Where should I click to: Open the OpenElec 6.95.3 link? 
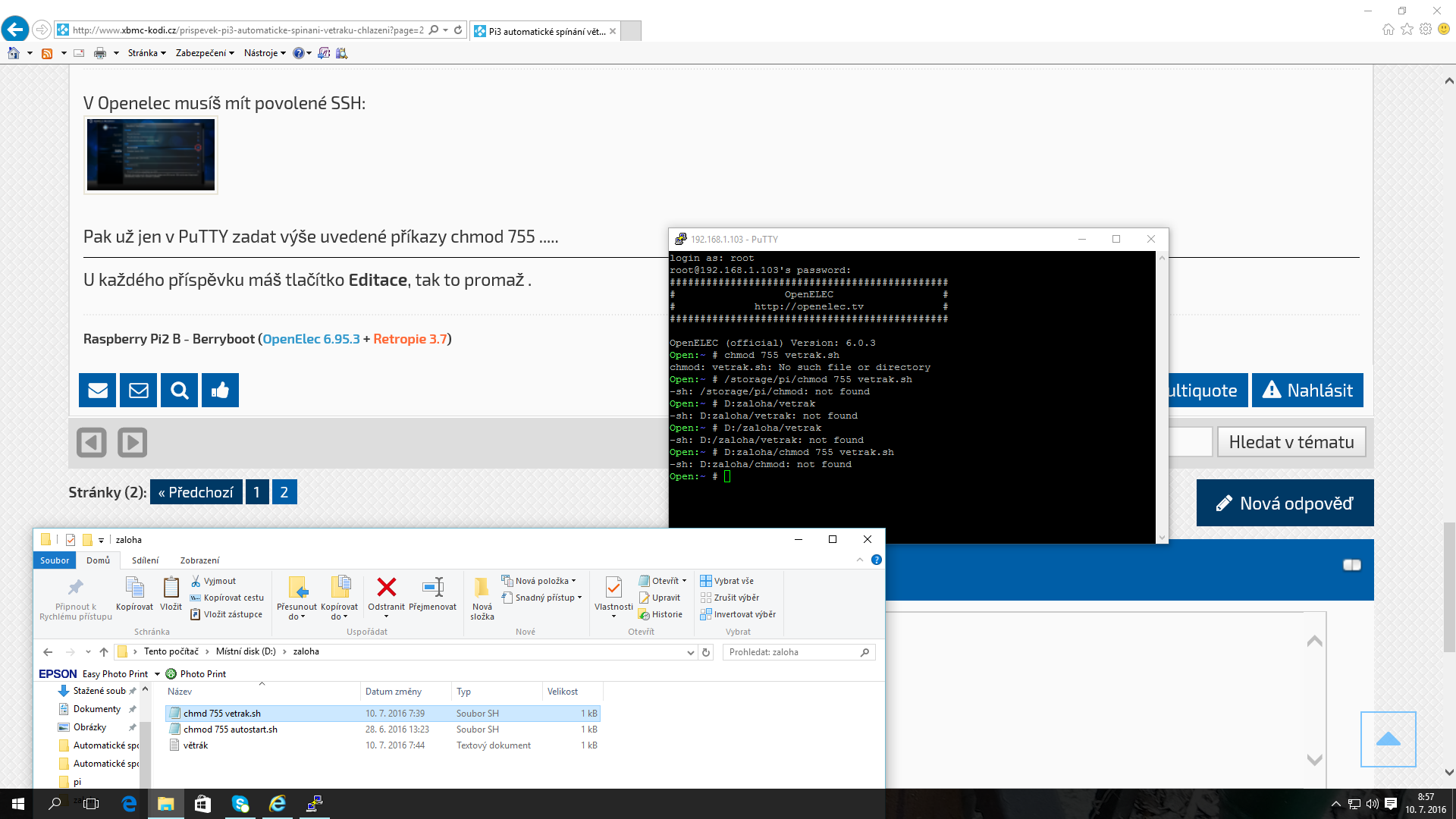(311, 339)
